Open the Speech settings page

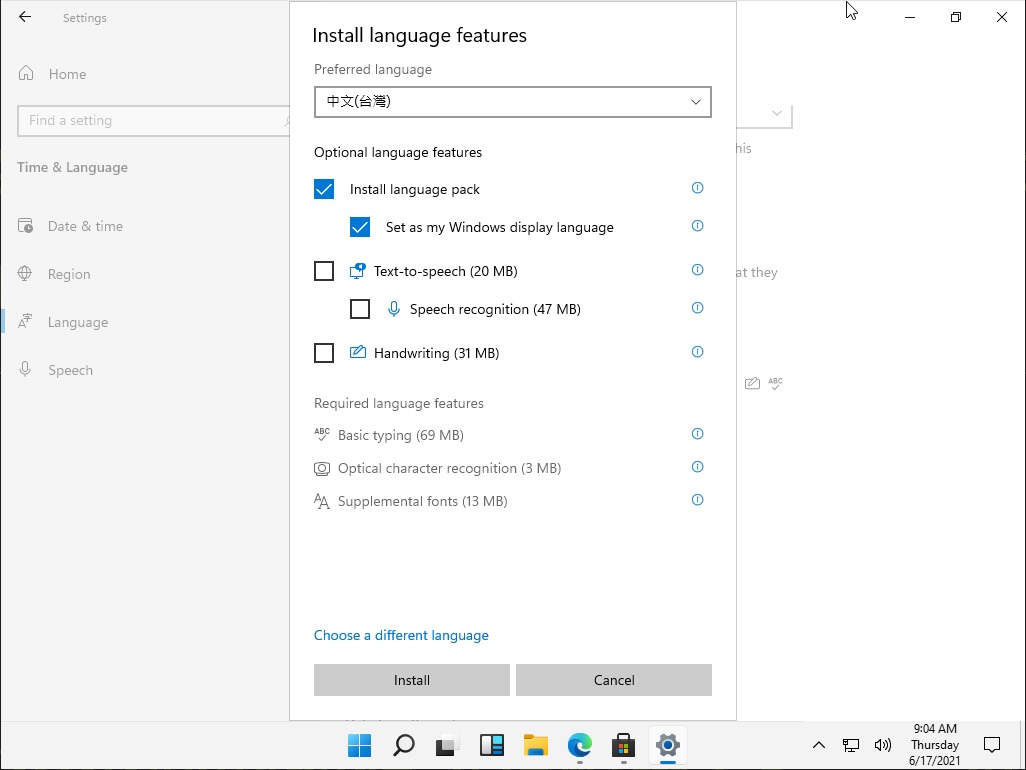pyautogui.click(x=70, y=370)
